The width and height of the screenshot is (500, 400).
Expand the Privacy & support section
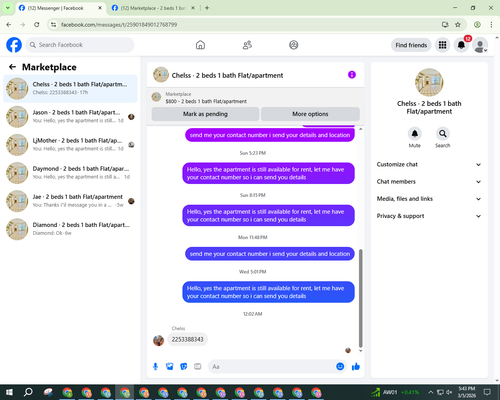(x=429, y=216)
